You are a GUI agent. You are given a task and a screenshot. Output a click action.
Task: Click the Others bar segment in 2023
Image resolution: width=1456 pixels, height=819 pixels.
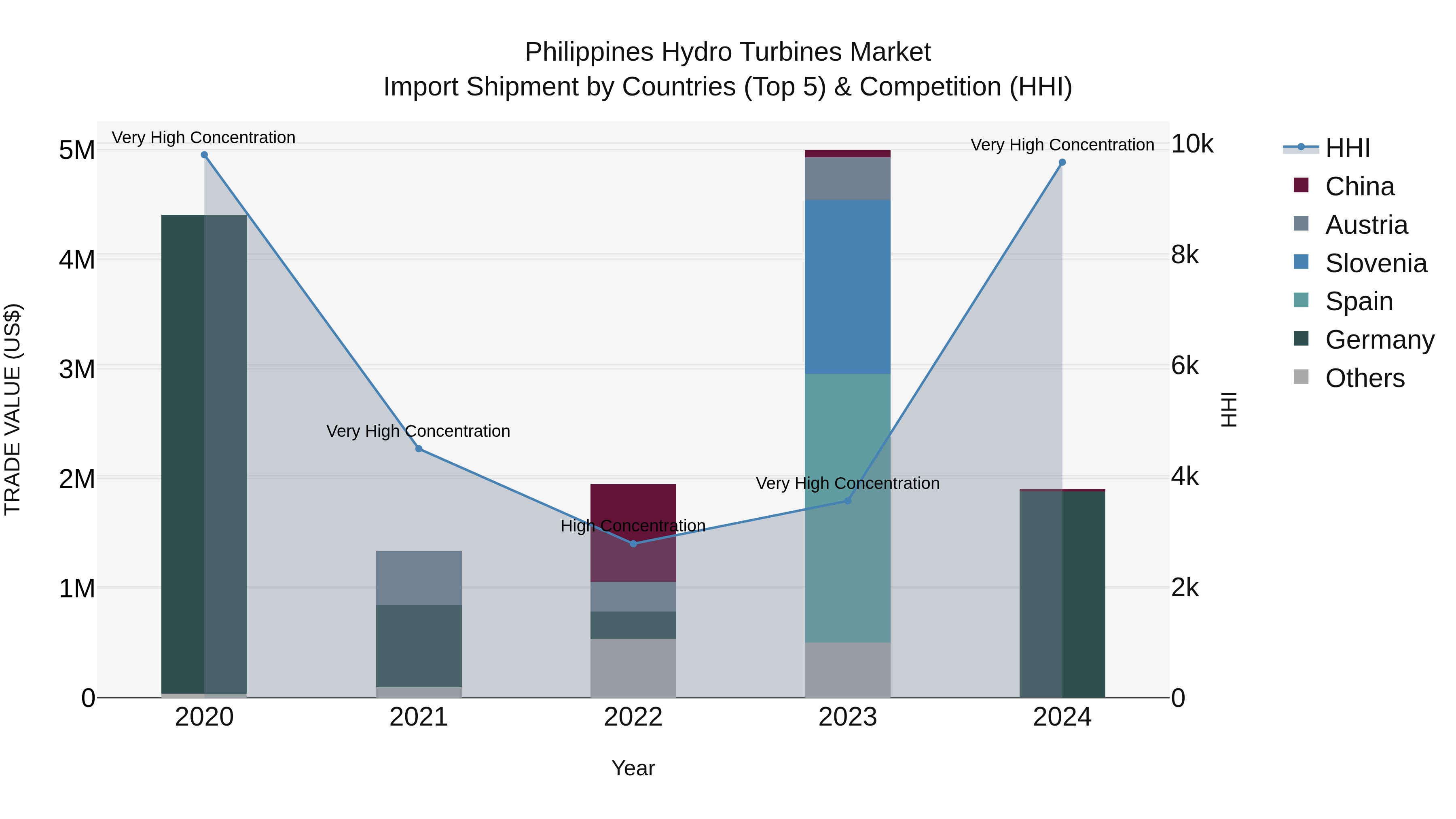tap(848, 670)
